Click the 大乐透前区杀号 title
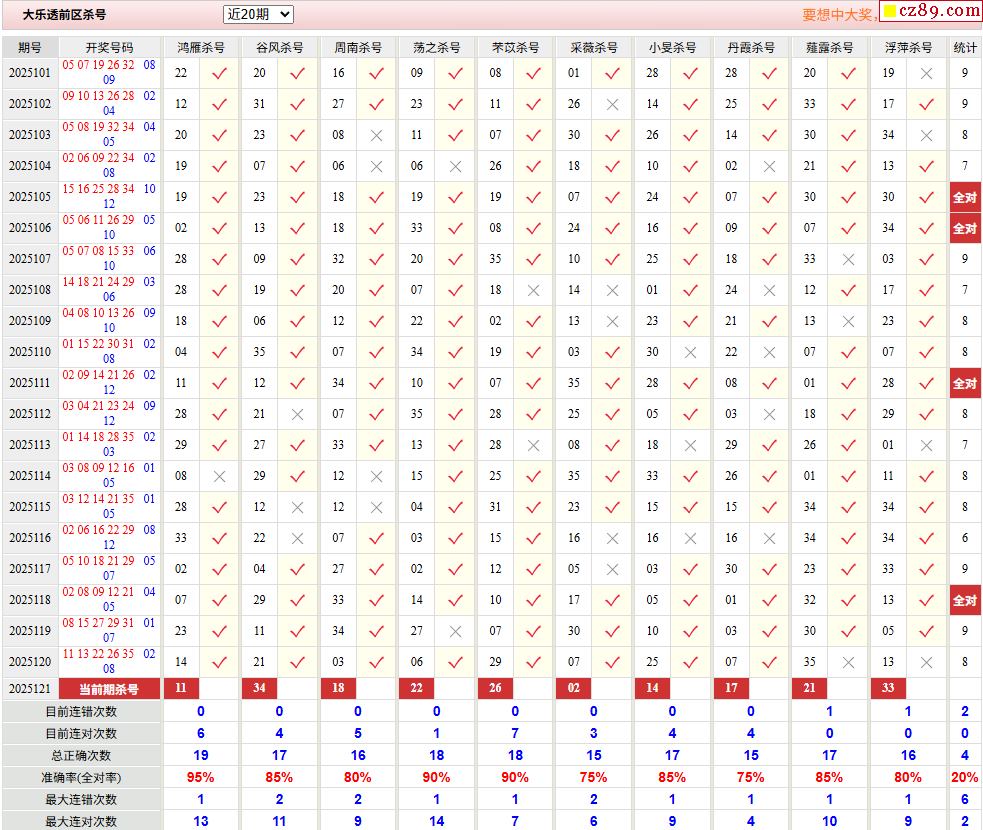983x830 pixels. click(x=64, y=15)
